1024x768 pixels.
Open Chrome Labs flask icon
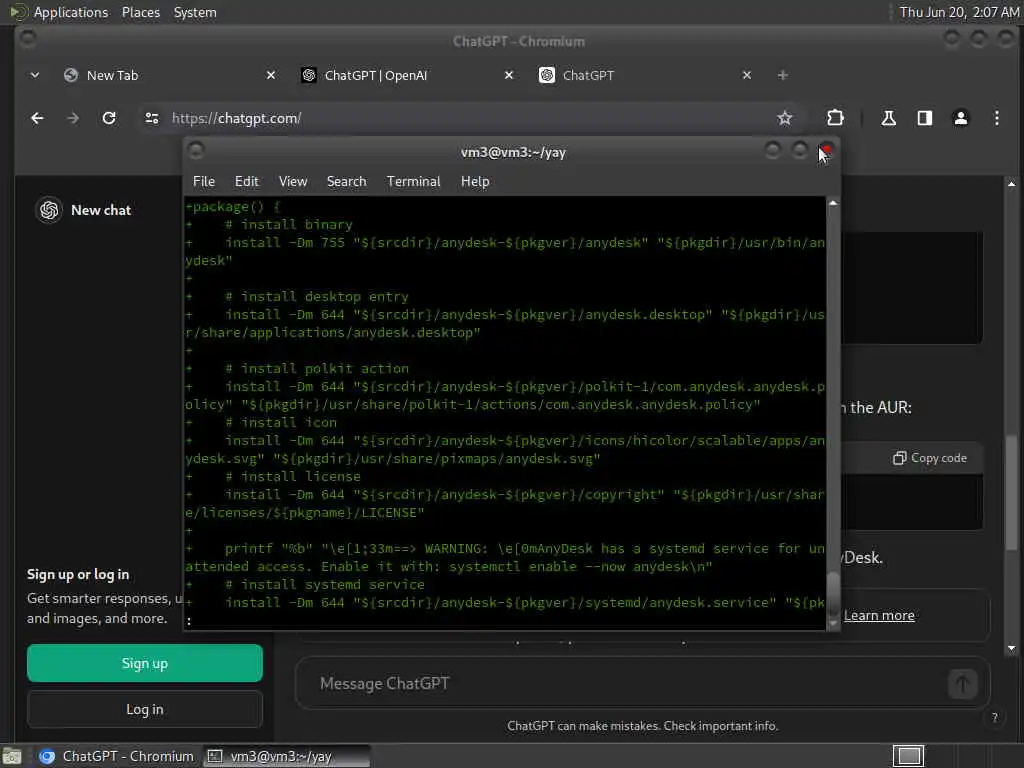tap(889, 118)
